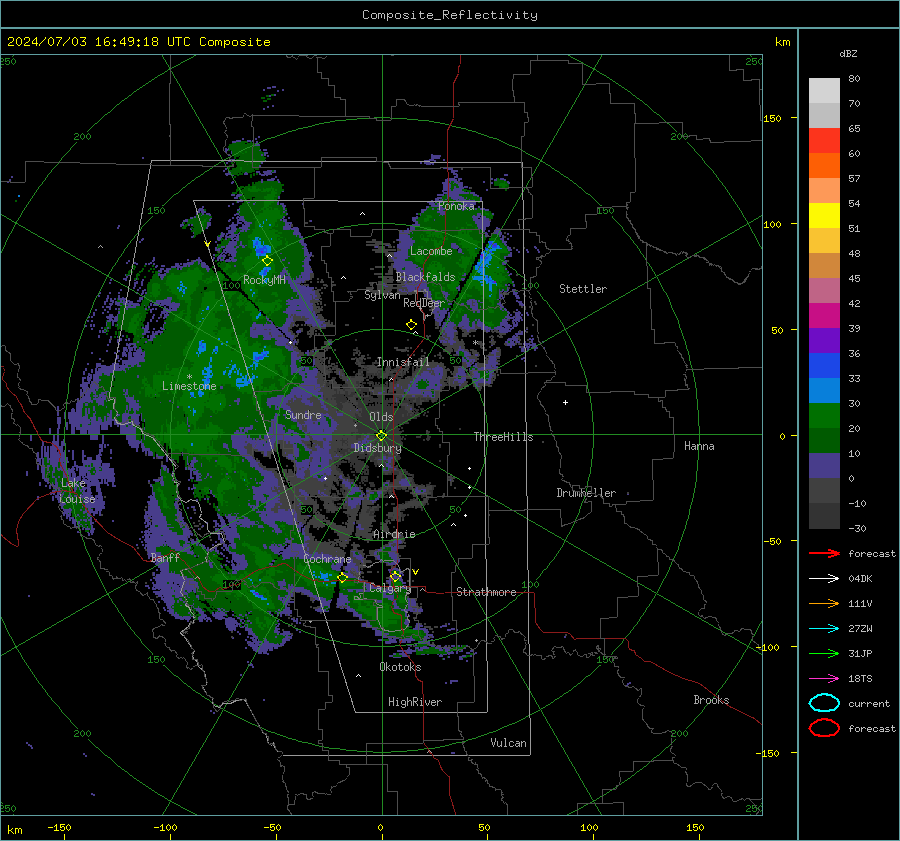Click the green 31JP arrow legend icon
This screenshot has width=900, height=841.
click(824, 653)
